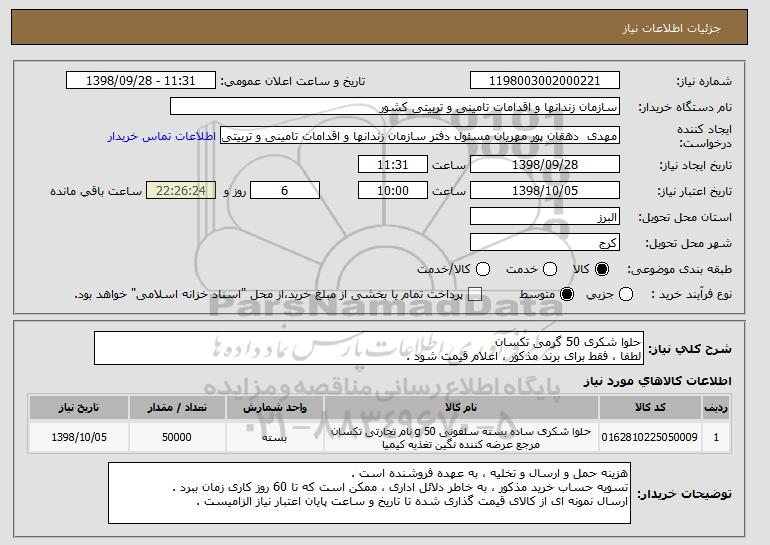Click the ردیف column header
This screenshot has width=770, height=545.
point(716,408)
